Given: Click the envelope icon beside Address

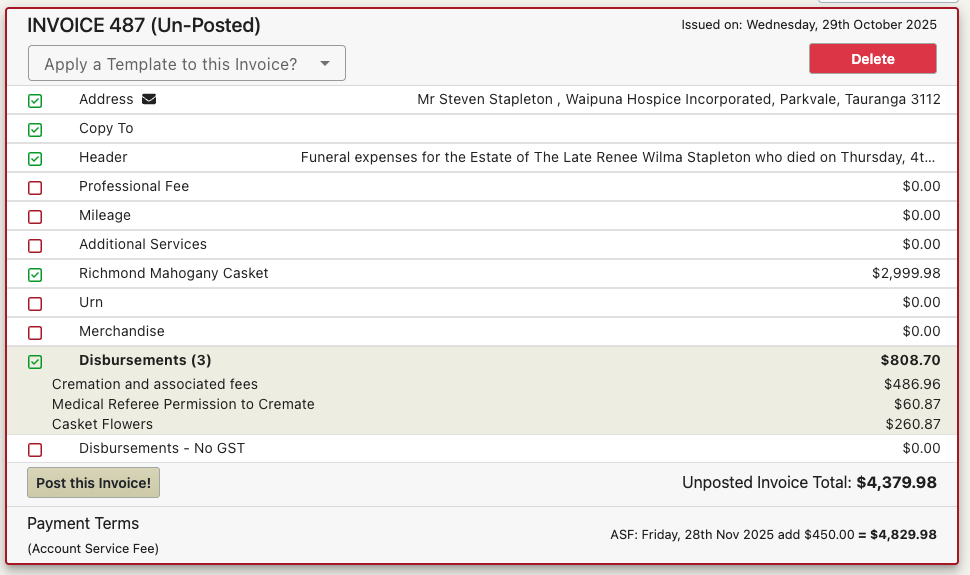Looking at the screenshot, I should point(149,99).
